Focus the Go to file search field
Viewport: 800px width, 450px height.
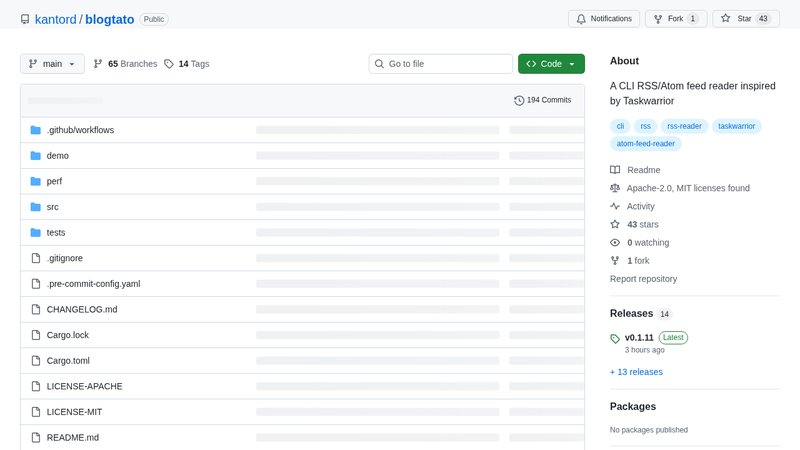(x=441, y=64)
